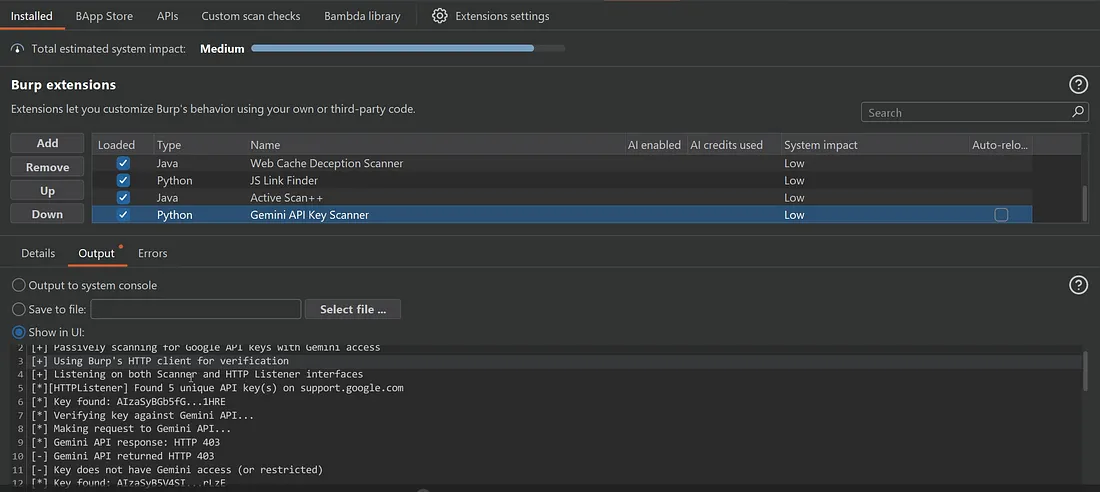Click log line 'Gemini API returned HTTP 403'
This screenshot has height=492, width=1100.
click(123, 456)
